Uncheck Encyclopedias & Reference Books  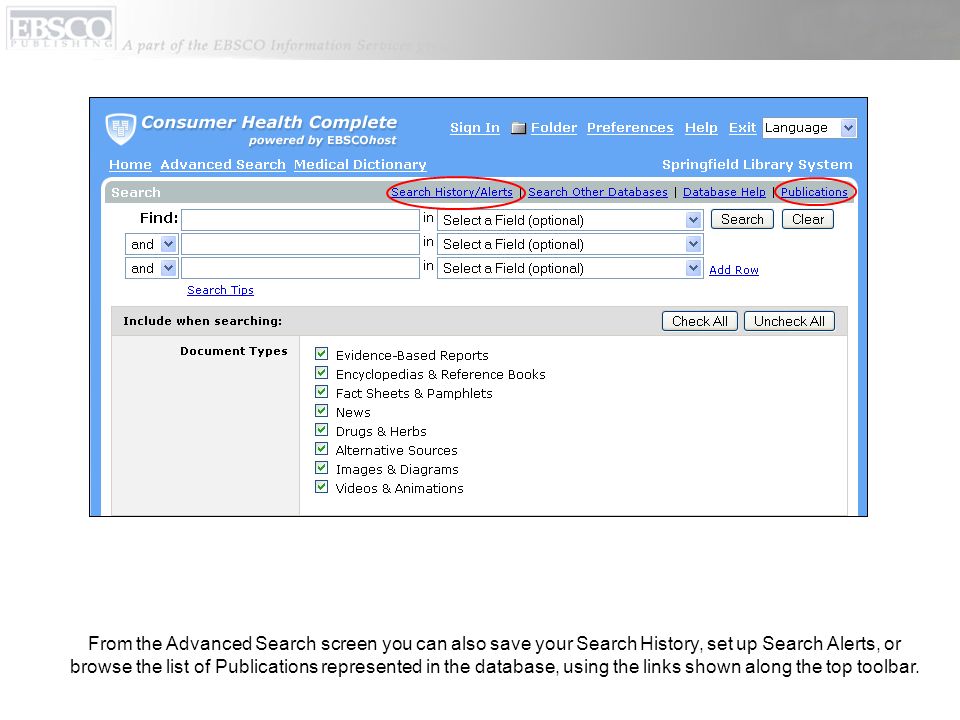[321, 373]
